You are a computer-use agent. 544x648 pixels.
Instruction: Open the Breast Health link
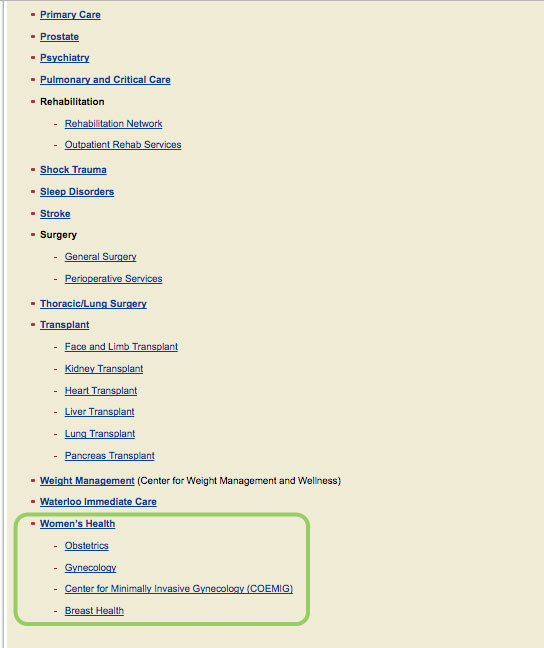pos(94,610)
